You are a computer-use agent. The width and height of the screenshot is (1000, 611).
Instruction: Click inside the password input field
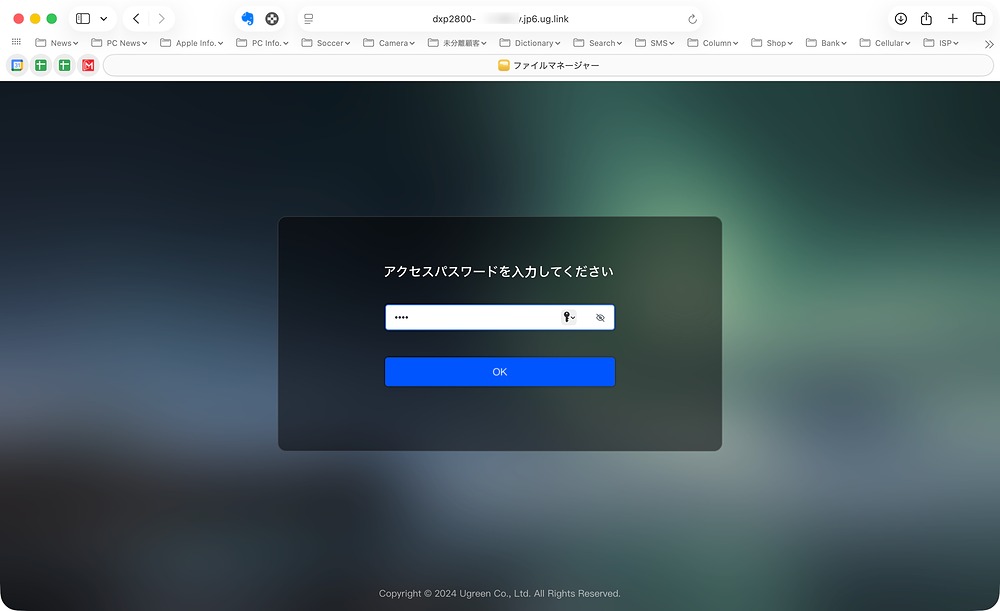pos(470,317)
